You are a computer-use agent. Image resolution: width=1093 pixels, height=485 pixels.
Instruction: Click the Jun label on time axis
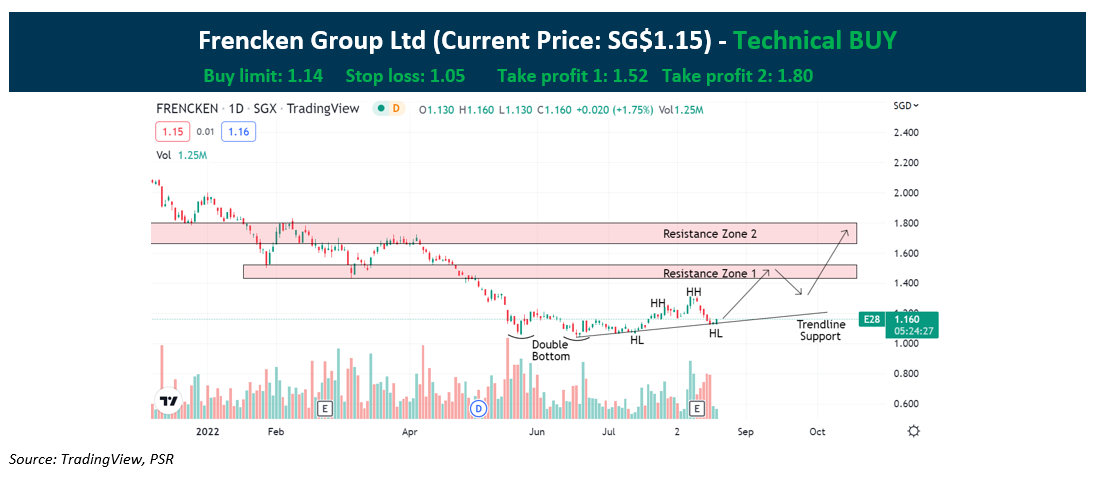click(x=537, y=432)
